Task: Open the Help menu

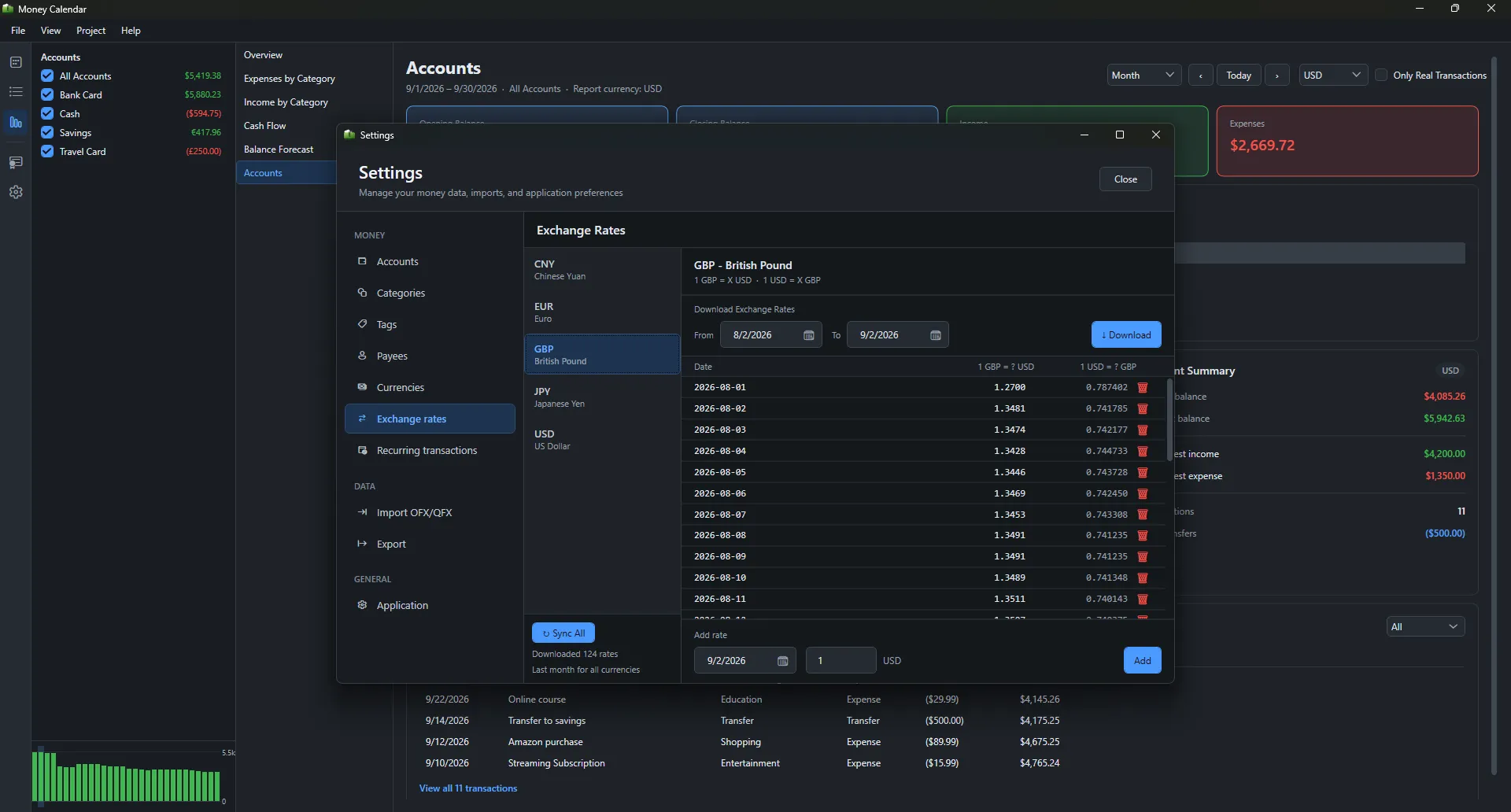Action: point(131,31)
